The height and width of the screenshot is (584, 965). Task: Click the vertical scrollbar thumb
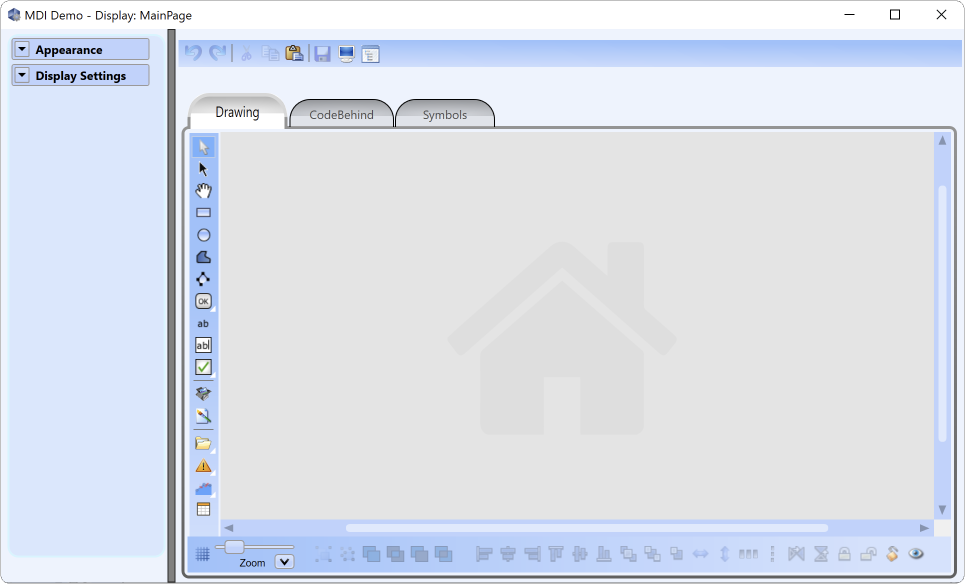942,313
